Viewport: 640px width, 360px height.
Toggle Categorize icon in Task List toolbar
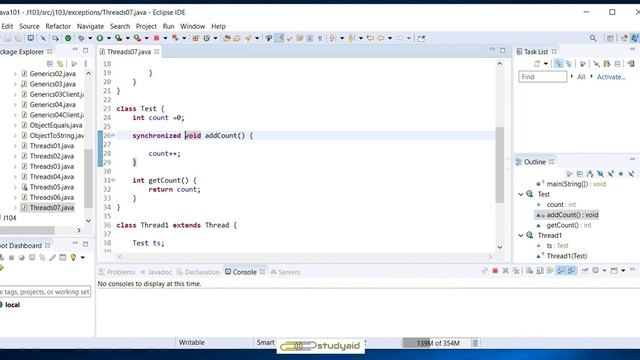[558, 64]
